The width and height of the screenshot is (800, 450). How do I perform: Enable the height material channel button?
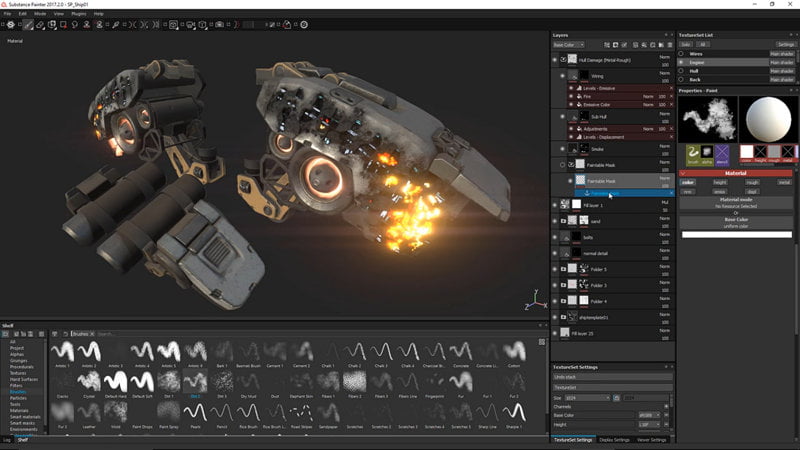(x=720, y=182)
